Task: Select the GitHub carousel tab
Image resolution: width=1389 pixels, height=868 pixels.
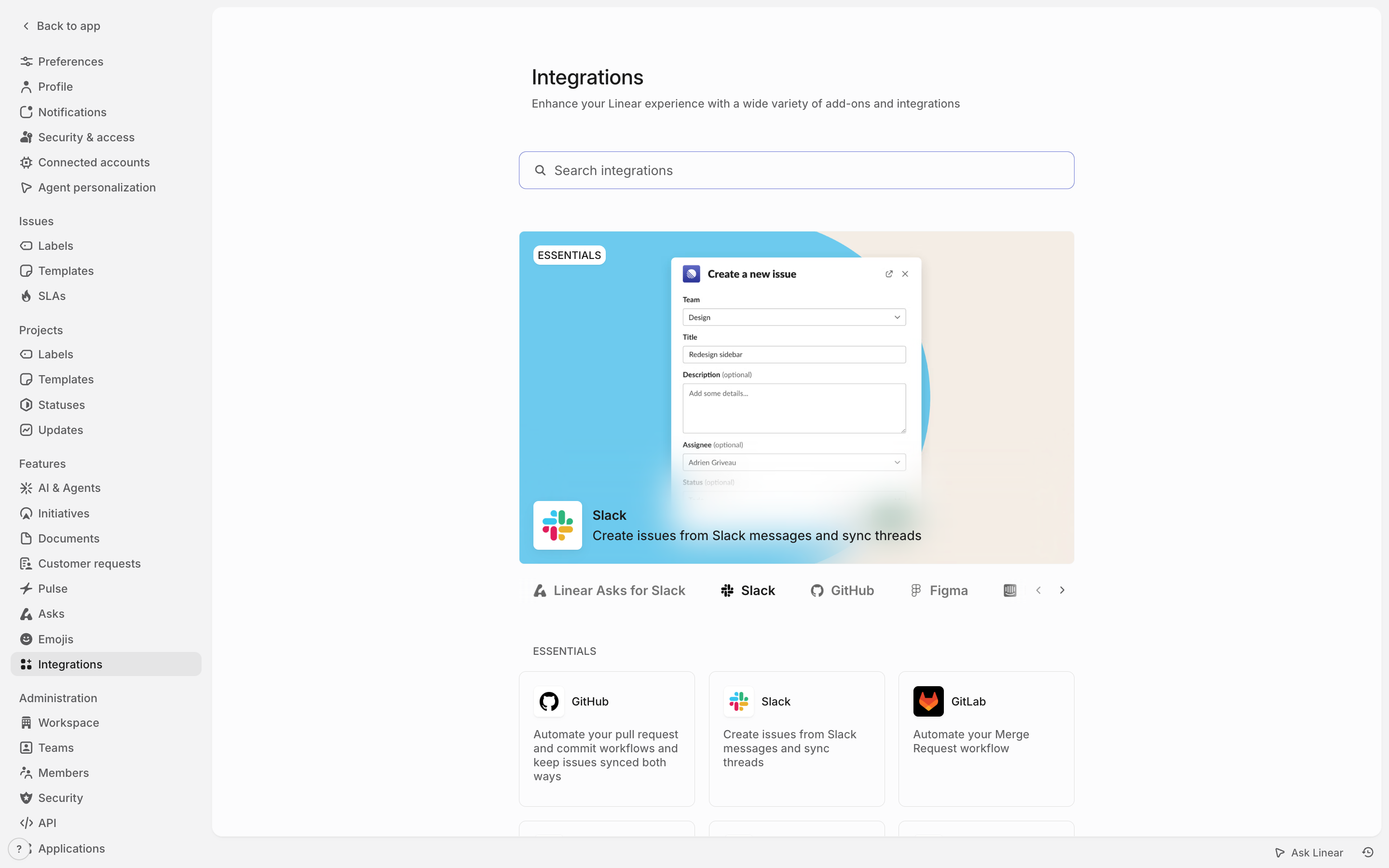Action: tap(842, 591)
